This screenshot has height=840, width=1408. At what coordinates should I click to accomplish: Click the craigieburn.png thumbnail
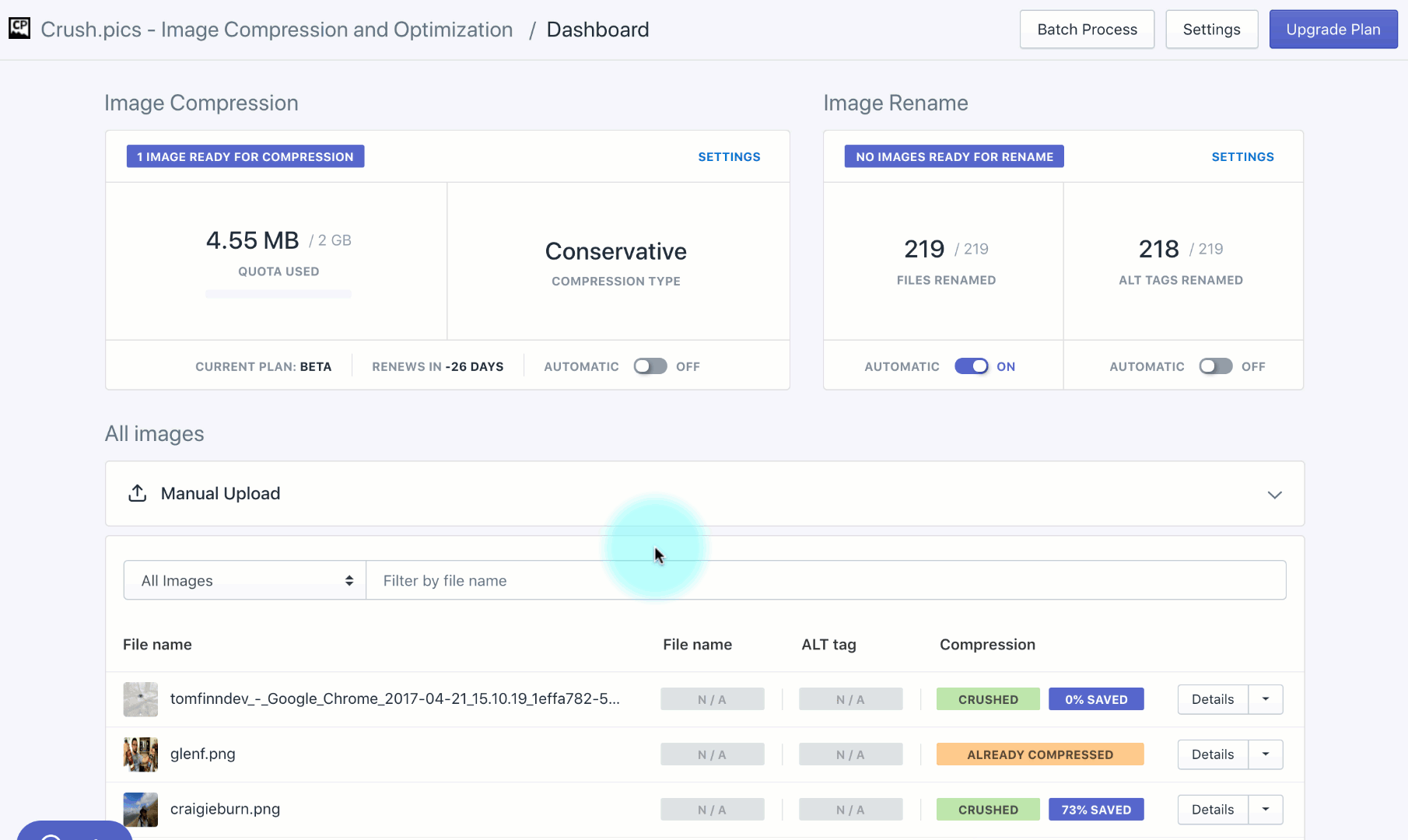(141, 810)
